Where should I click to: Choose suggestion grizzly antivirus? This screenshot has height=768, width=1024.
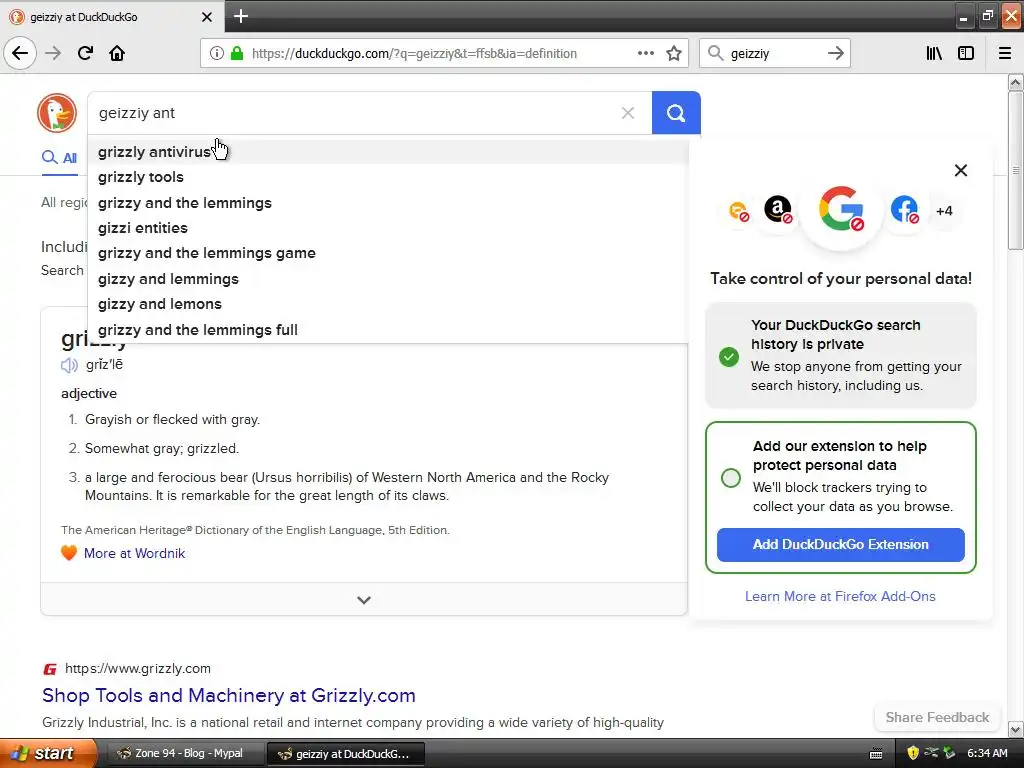pos(389,152)
